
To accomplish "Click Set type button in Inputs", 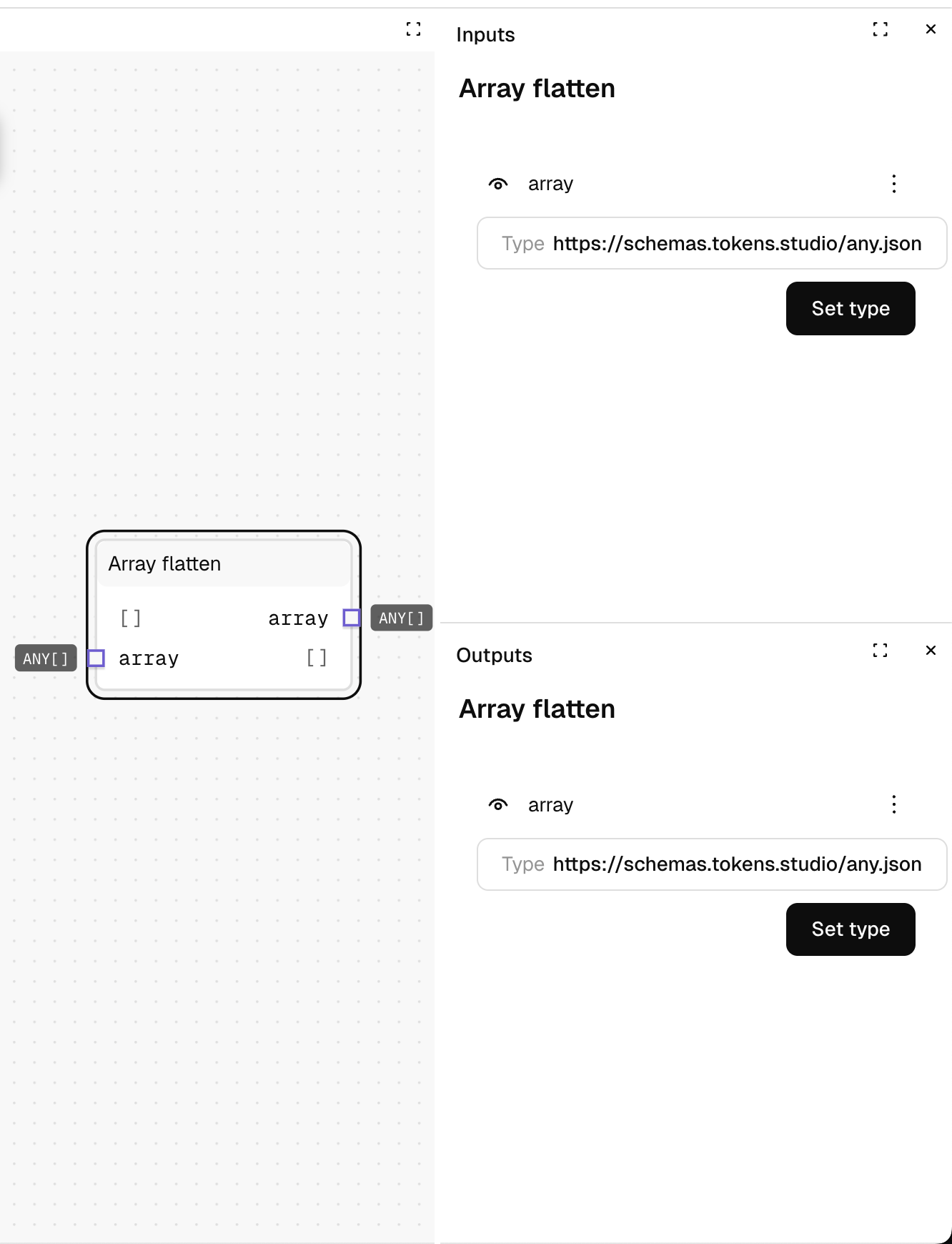I will 851,308.
